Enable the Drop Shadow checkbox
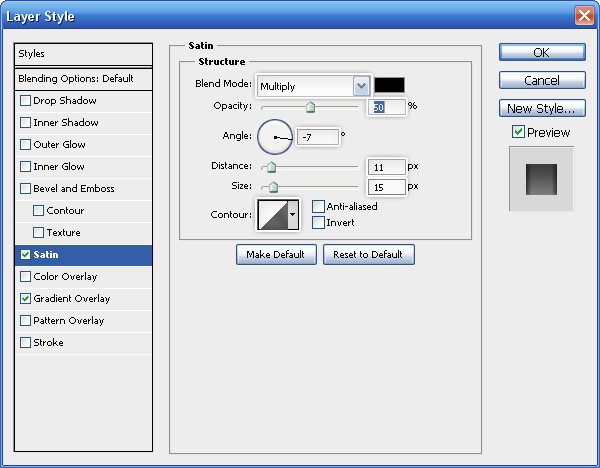 (26, 101)
